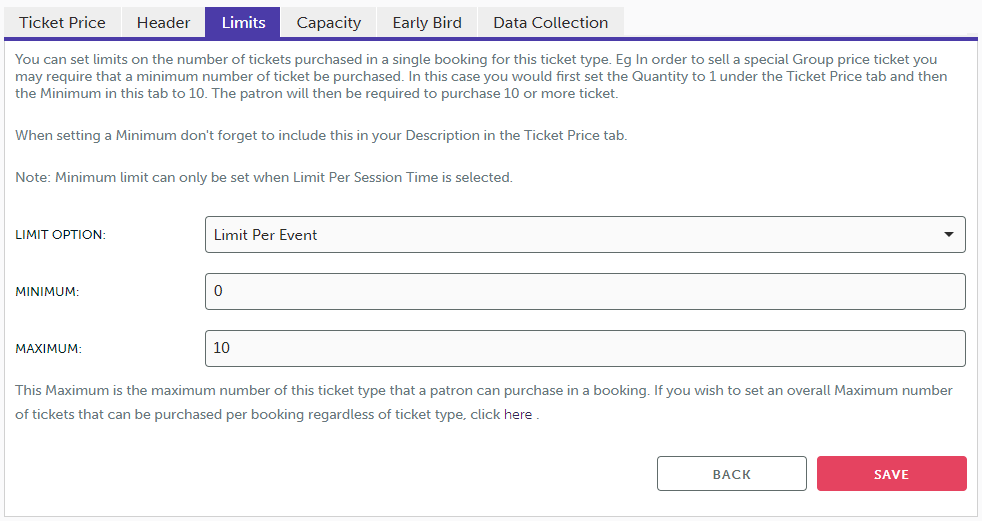Click the 'When setting a Minimum' reminder text

321,135
